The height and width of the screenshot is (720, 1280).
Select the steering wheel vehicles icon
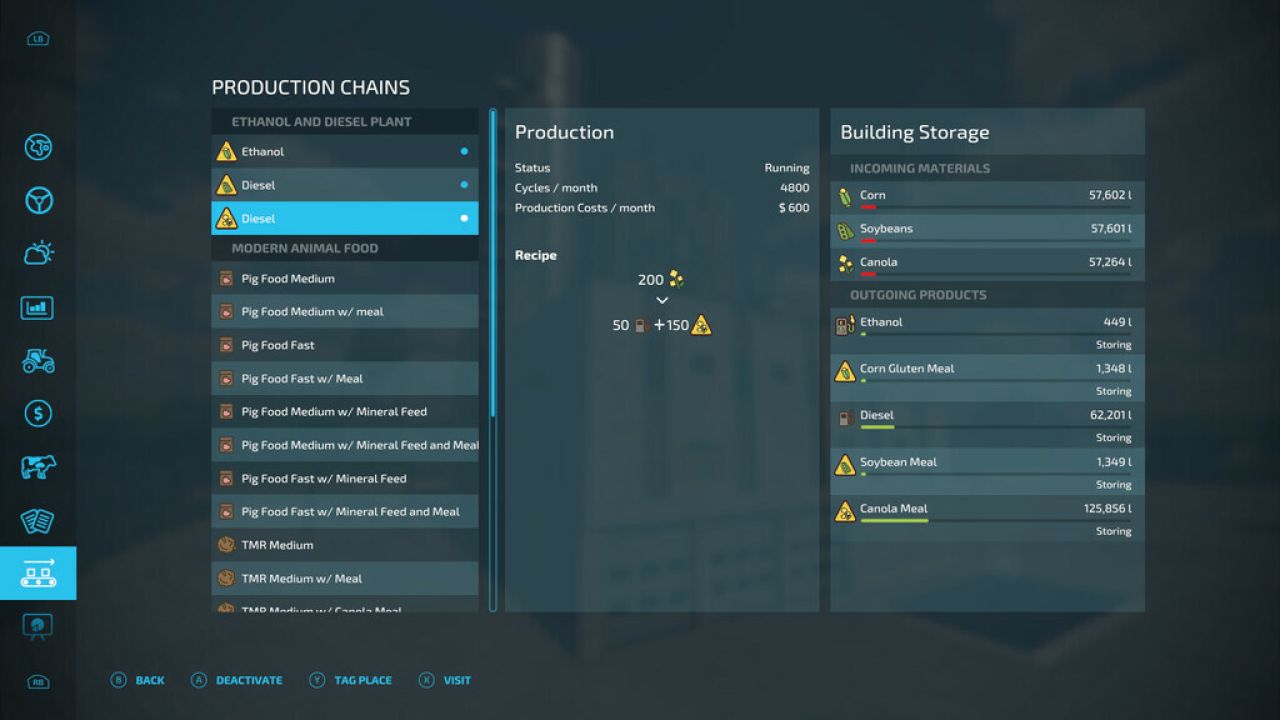pyautogui.click(x=38, y=201)
